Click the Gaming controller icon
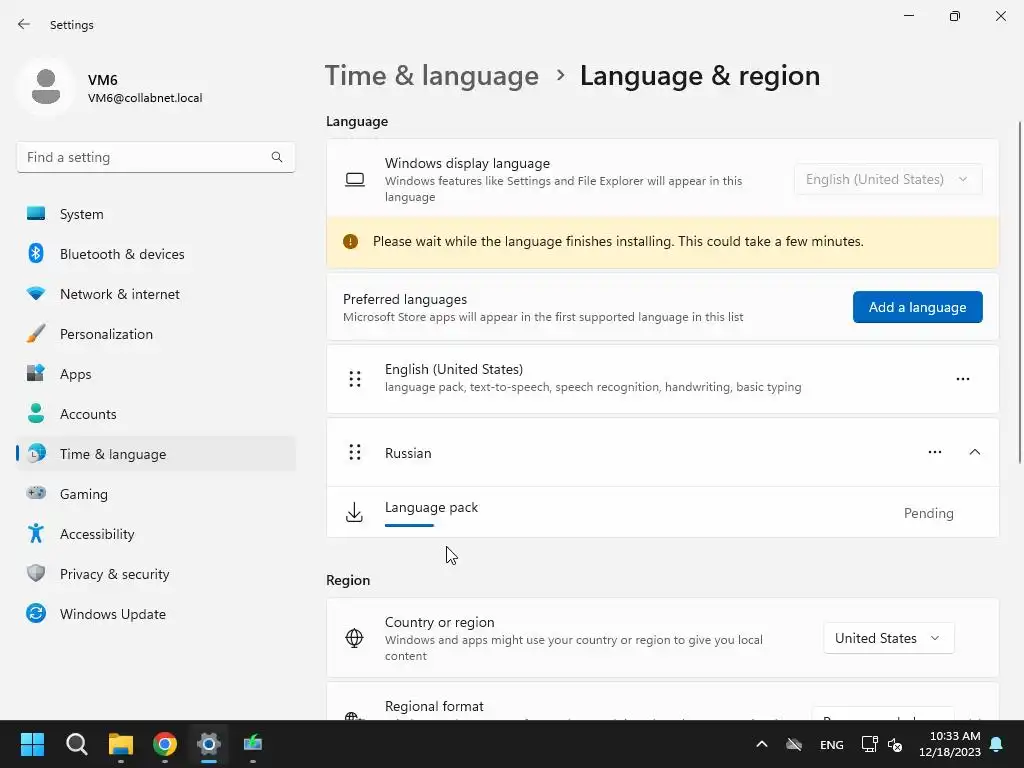 tap(36, 493)
